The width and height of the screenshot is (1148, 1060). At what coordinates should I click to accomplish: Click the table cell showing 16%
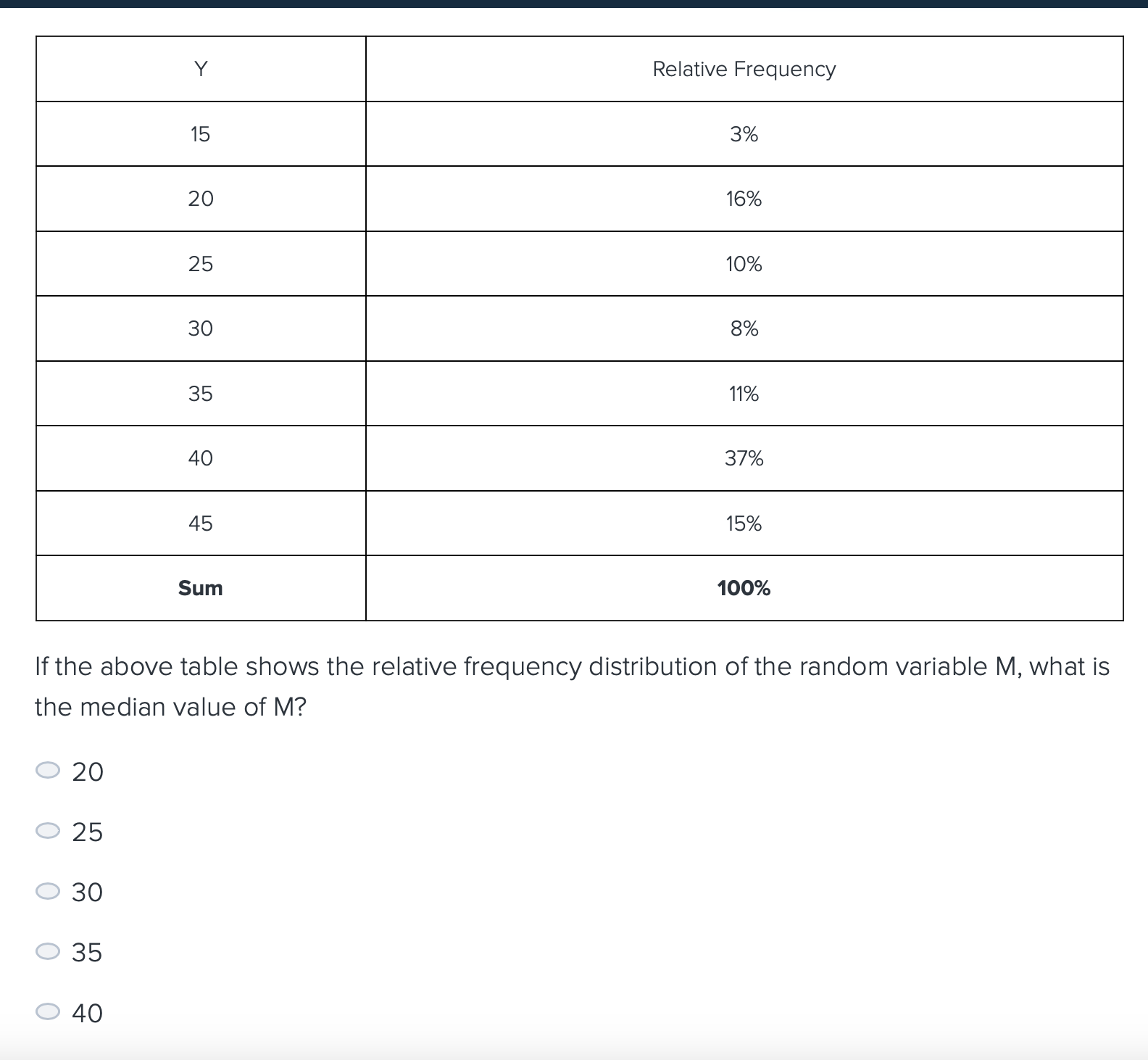[x=744, y=199]
